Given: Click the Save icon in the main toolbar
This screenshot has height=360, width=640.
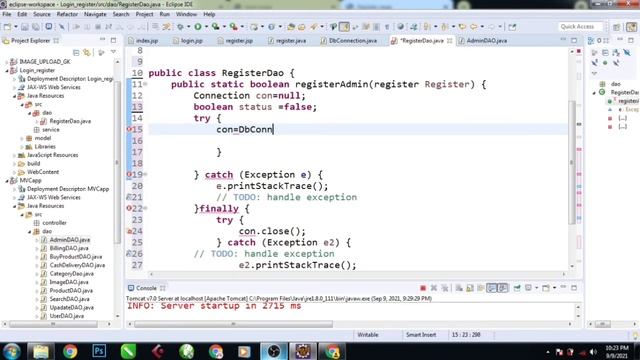Looking at the screenshot, I should 25,27.
